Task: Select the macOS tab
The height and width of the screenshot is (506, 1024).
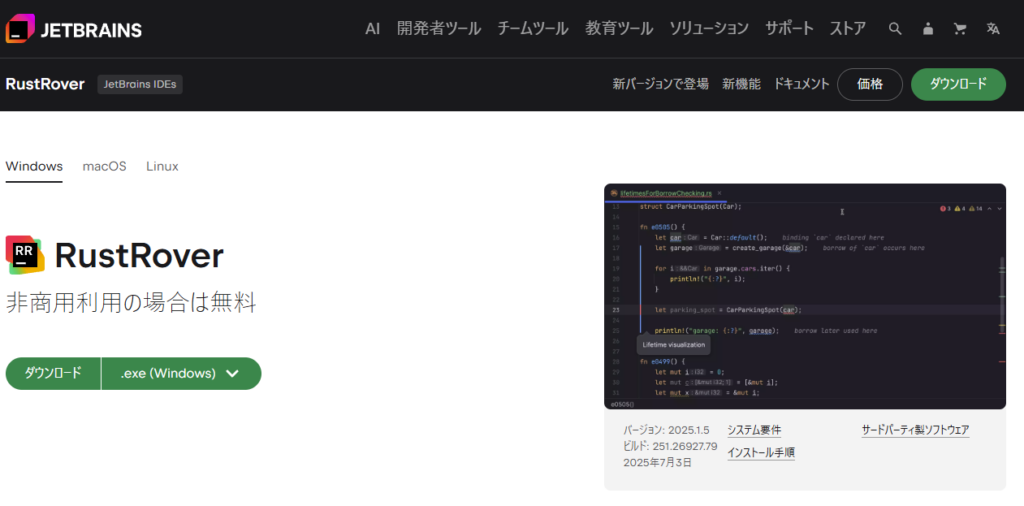Action: [x=104, y=166]
